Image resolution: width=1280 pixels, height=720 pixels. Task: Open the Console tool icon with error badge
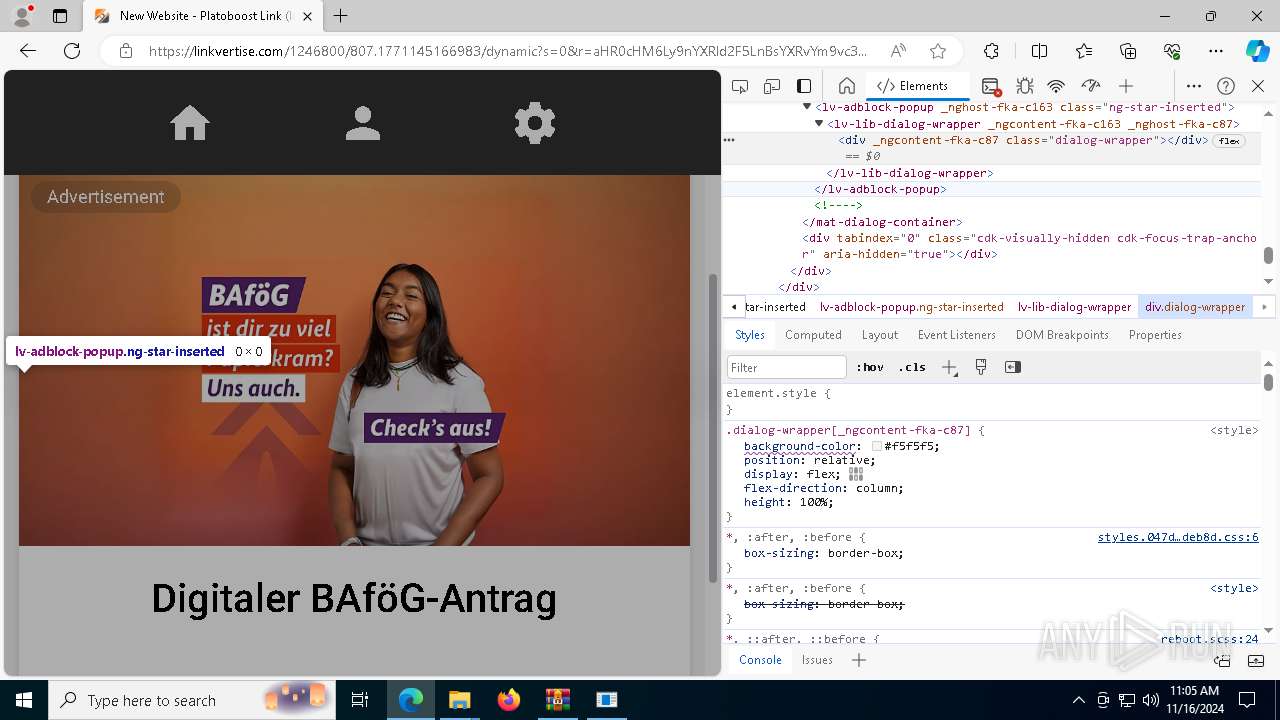pos(991,86)
